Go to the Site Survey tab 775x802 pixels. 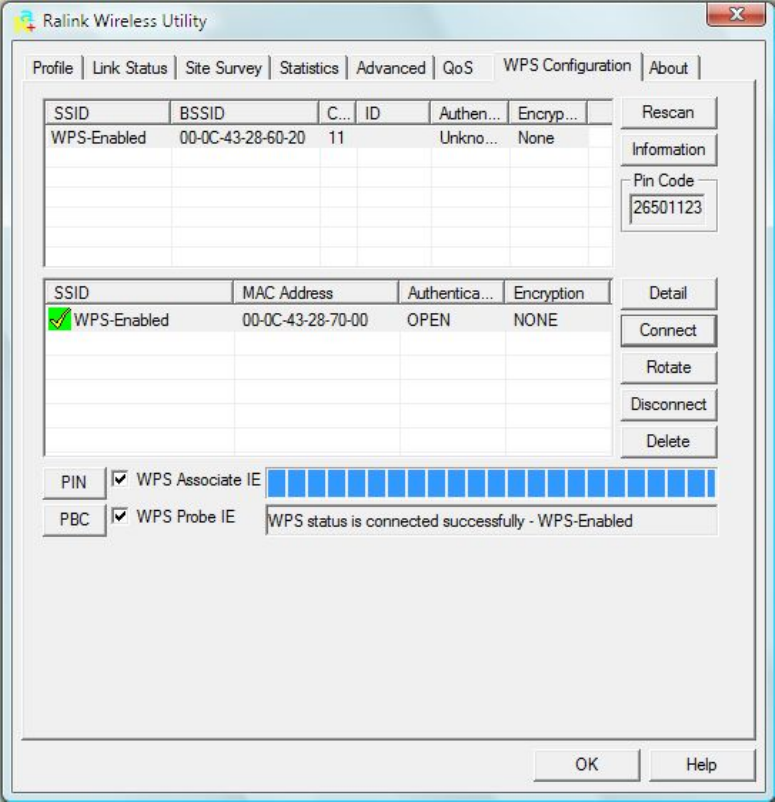(224, 68)
